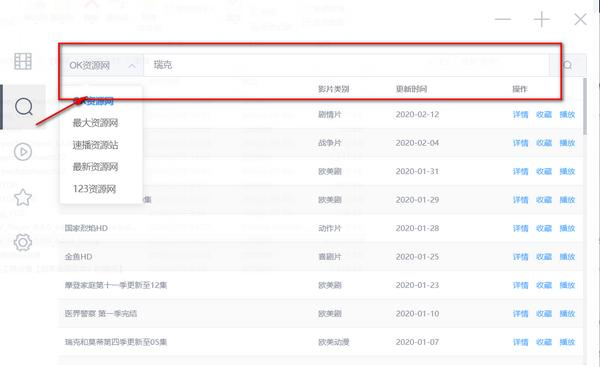600x367 pixels.
Task: Click 收藏 for 医界警察 第一季完结
Action: point(544,313)
